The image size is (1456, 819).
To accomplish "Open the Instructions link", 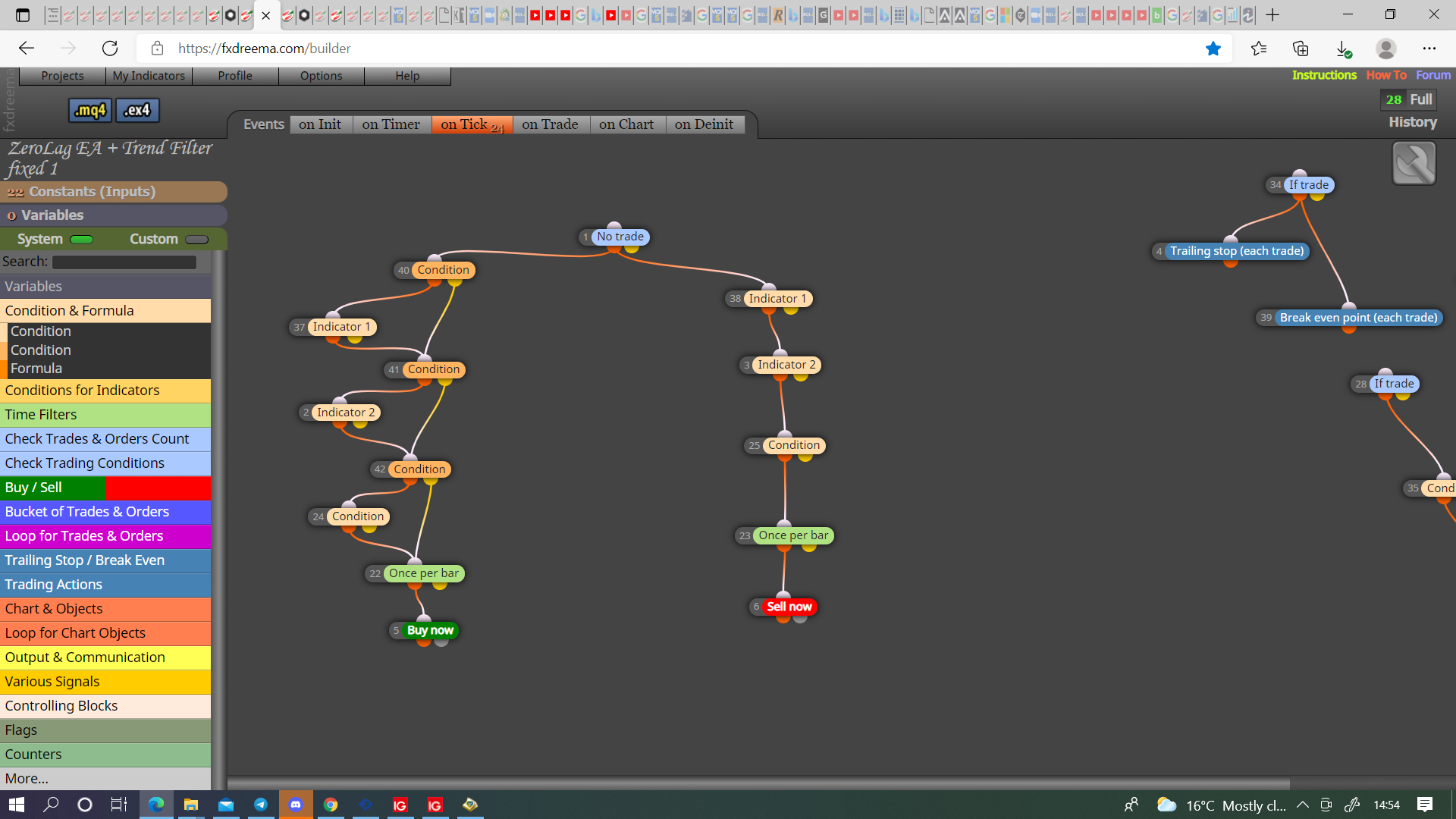I will [1324, 75].
